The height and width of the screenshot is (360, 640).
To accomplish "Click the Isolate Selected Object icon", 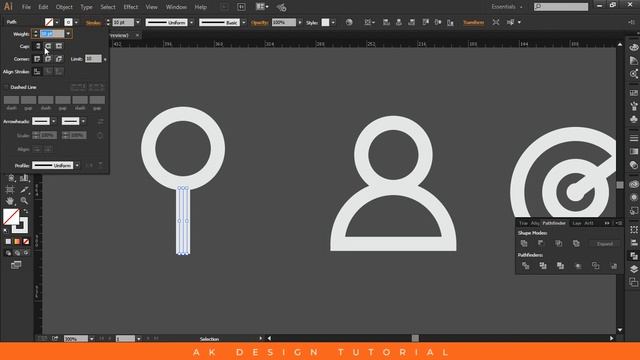I will [x=496, y=22].
